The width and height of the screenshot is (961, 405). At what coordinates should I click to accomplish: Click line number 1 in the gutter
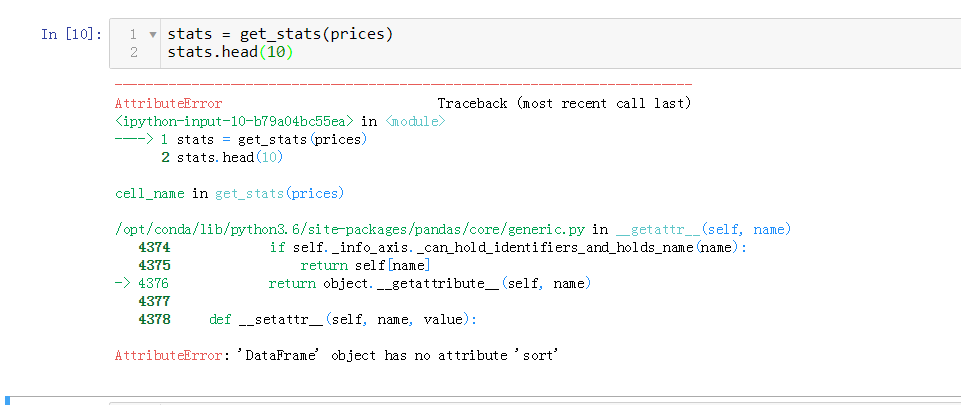[133, 34]
